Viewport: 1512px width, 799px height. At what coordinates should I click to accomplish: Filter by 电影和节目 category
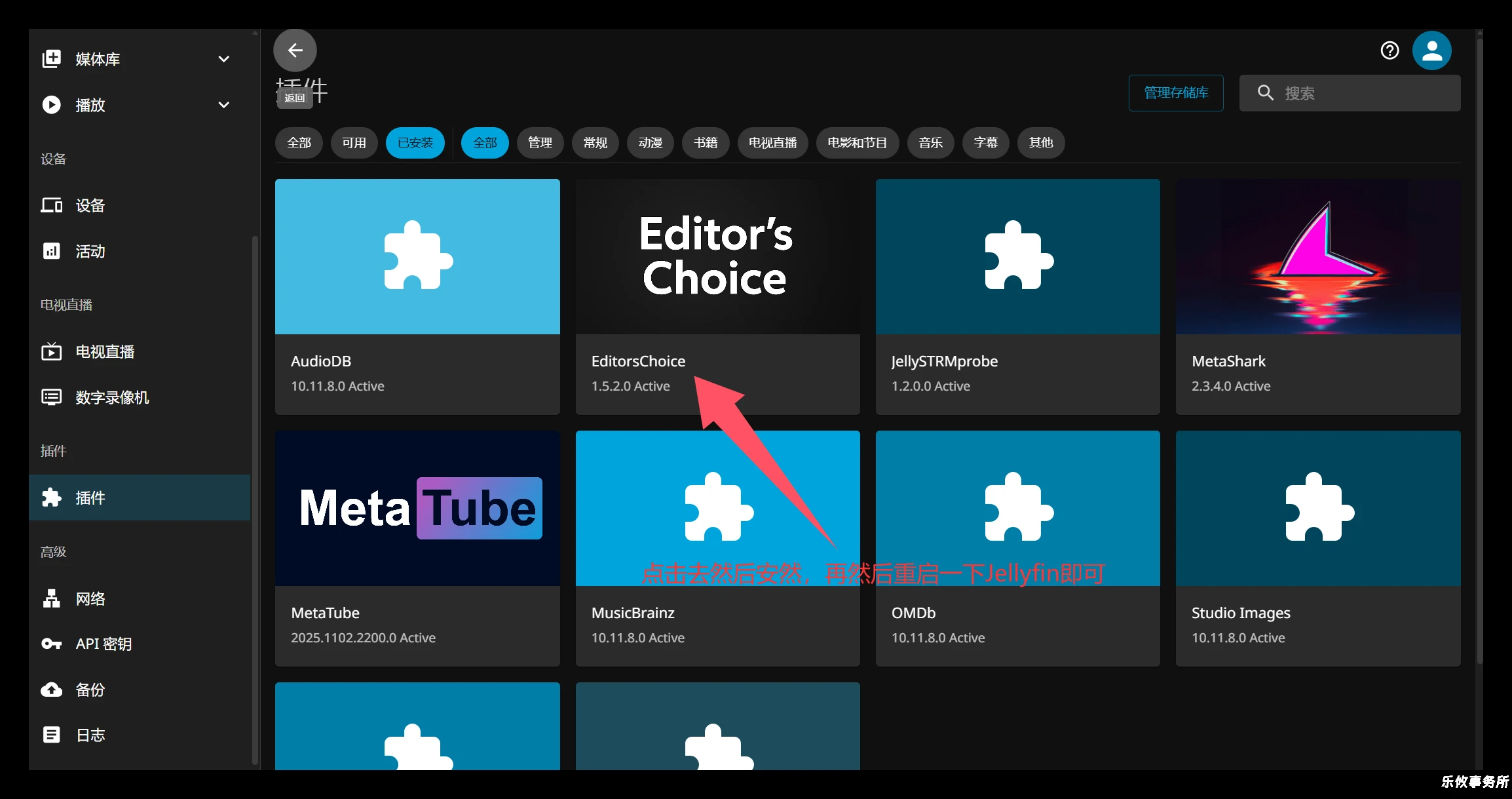coord(858,143)
